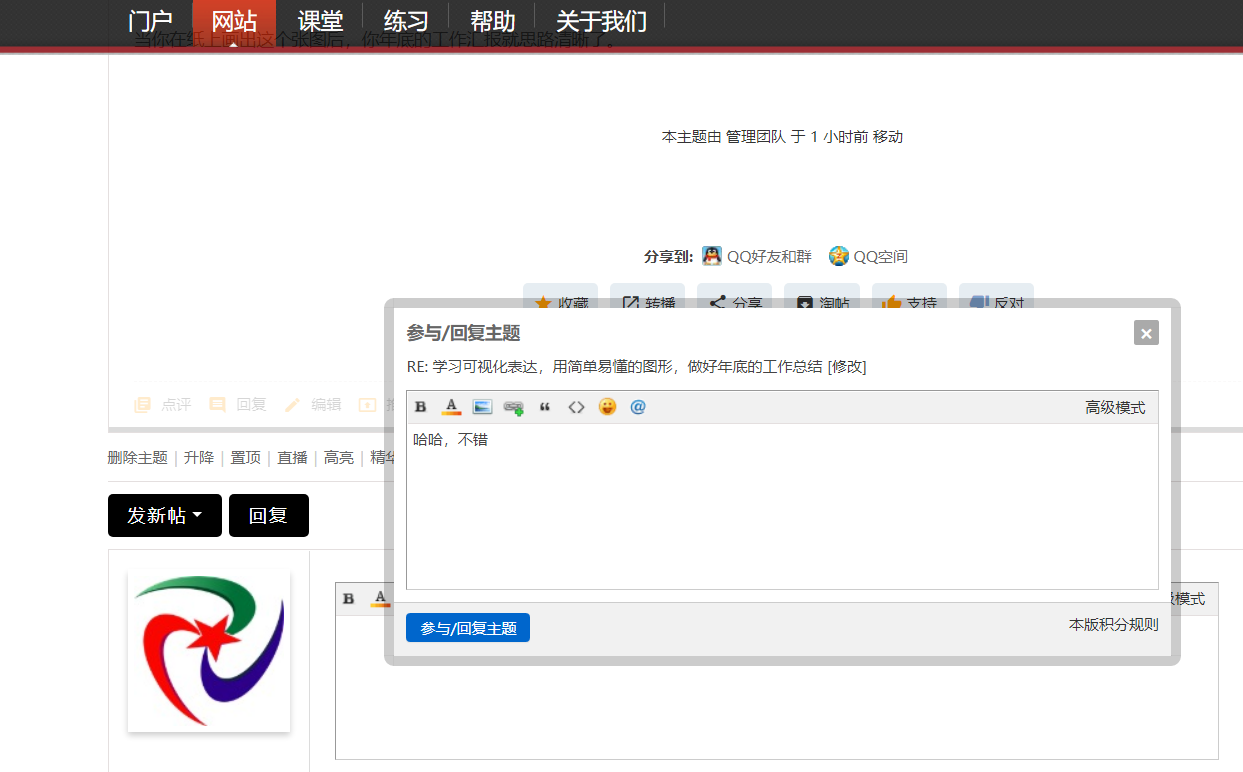This screenshot has width=1243, height=772.
Task: Switch to 高级模式 in the reply dialog
Action: (x=1115, y=406)
